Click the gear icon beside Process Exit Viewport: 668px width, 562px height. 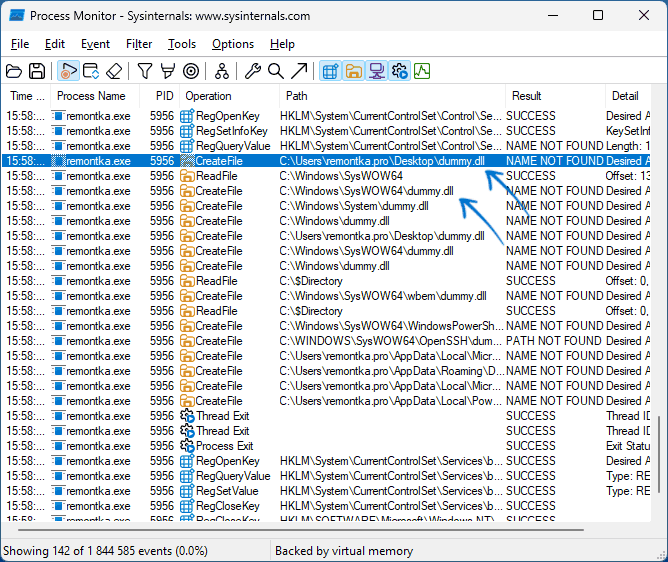[x=187, y=446]
